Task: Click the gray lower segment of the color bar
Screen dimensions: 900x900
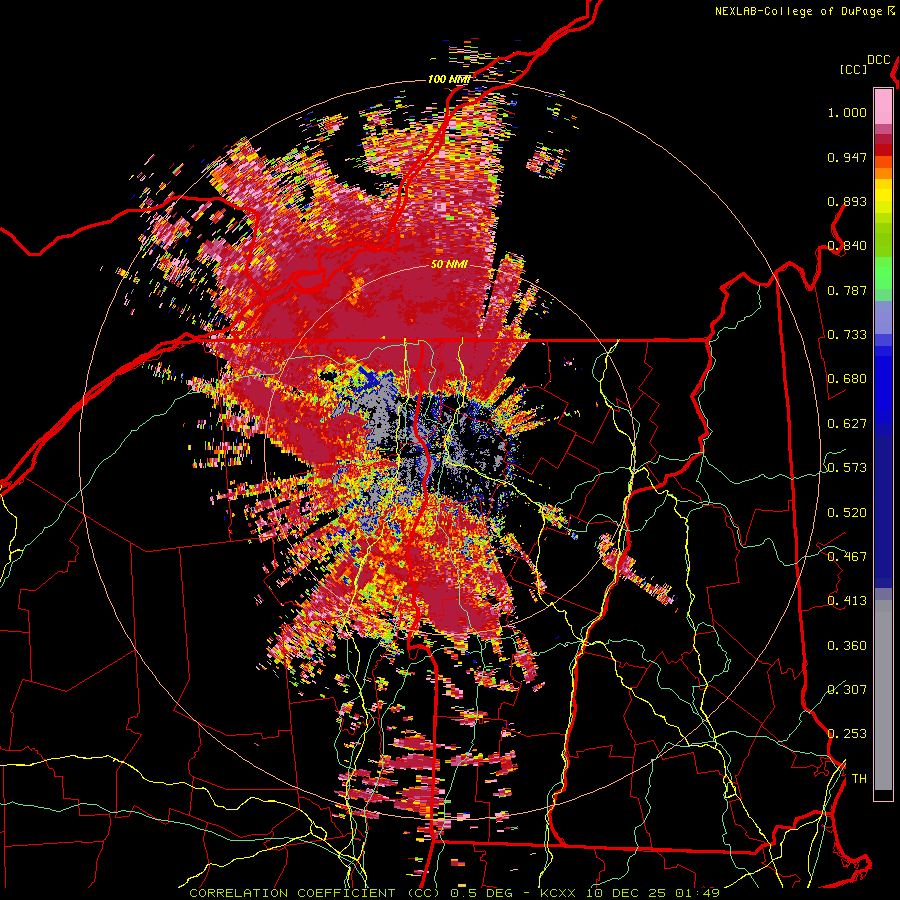Action: pyautogui.click(x=883, y=695)
